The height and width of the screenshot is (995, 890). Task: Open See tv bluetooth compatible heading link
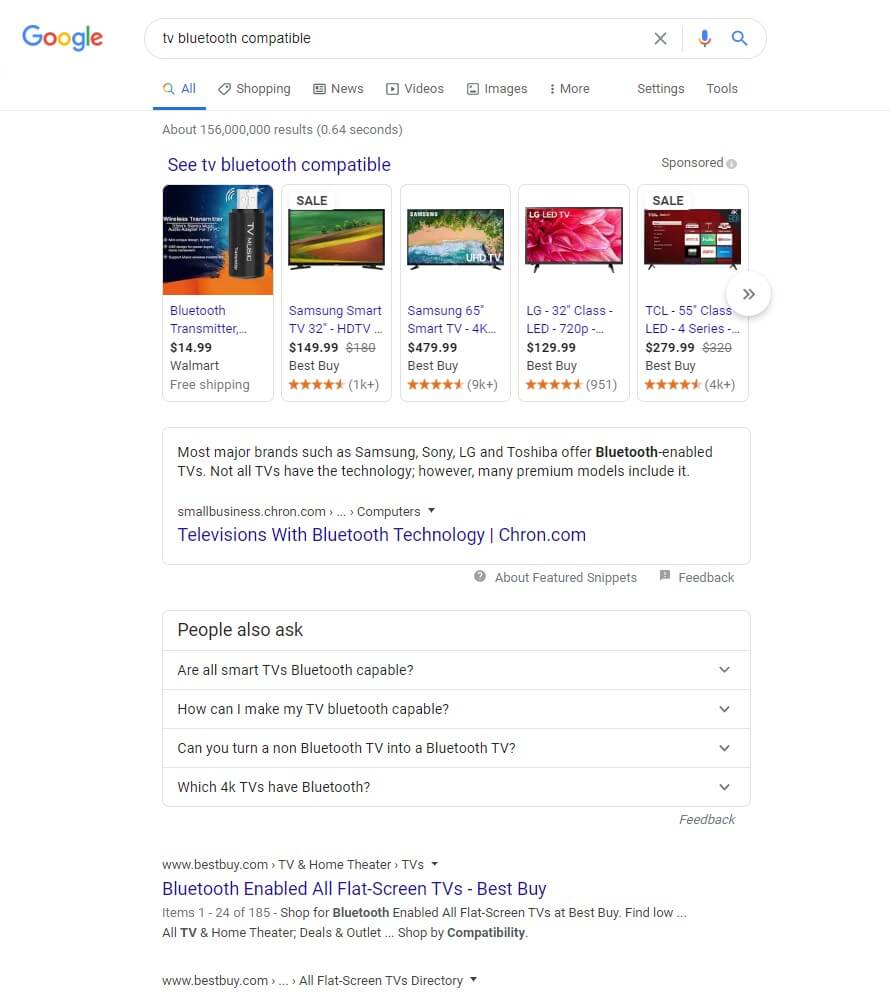[279, 165]
